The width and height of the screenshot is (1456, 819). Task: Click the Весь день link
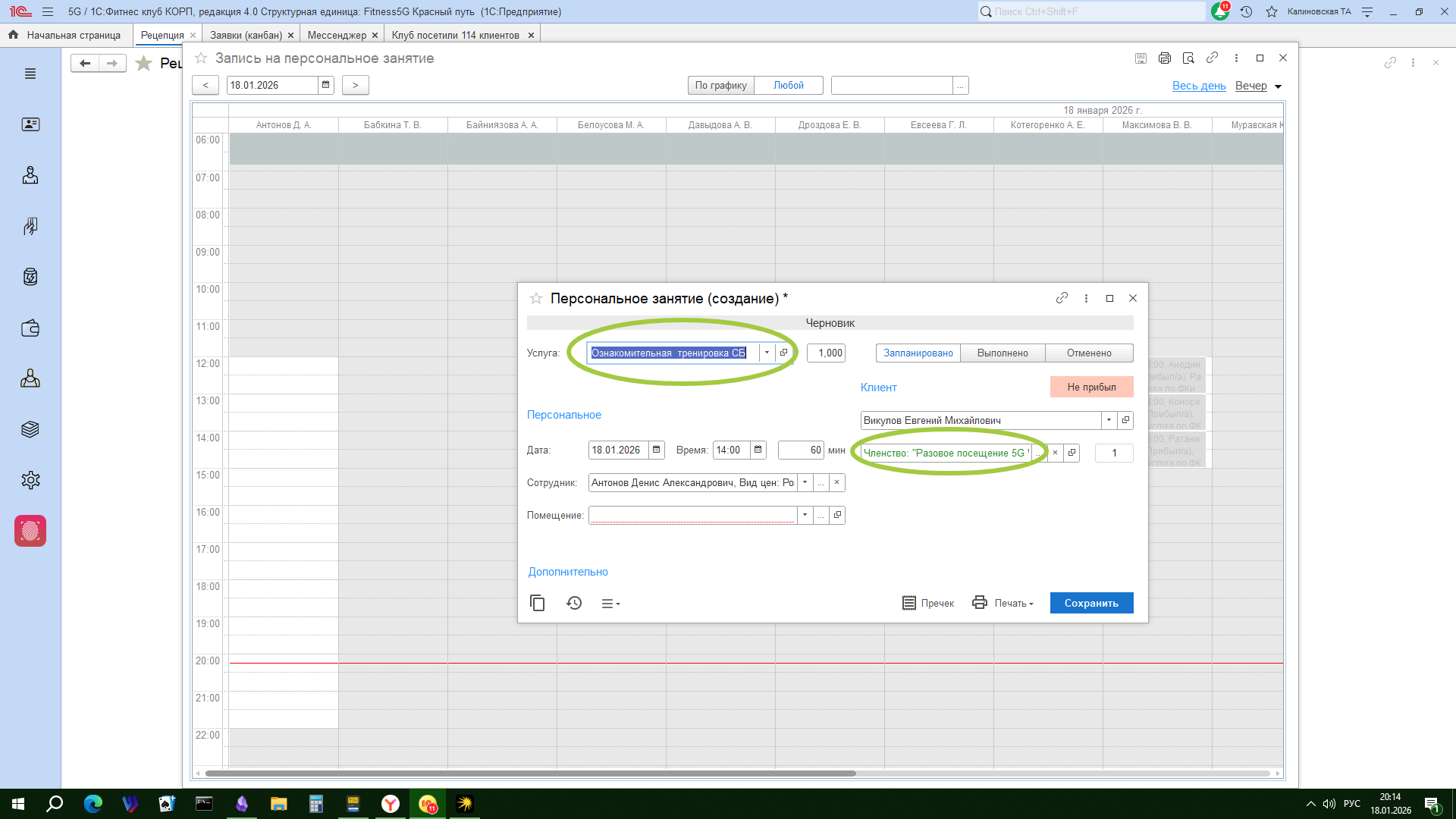[1199, 86]
